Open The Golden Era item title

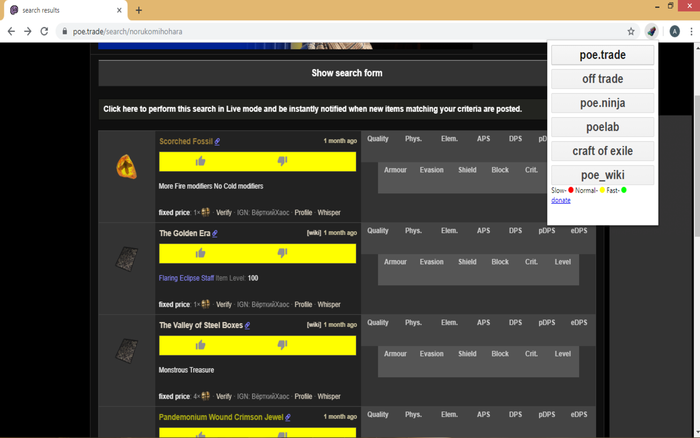point(184,234)
